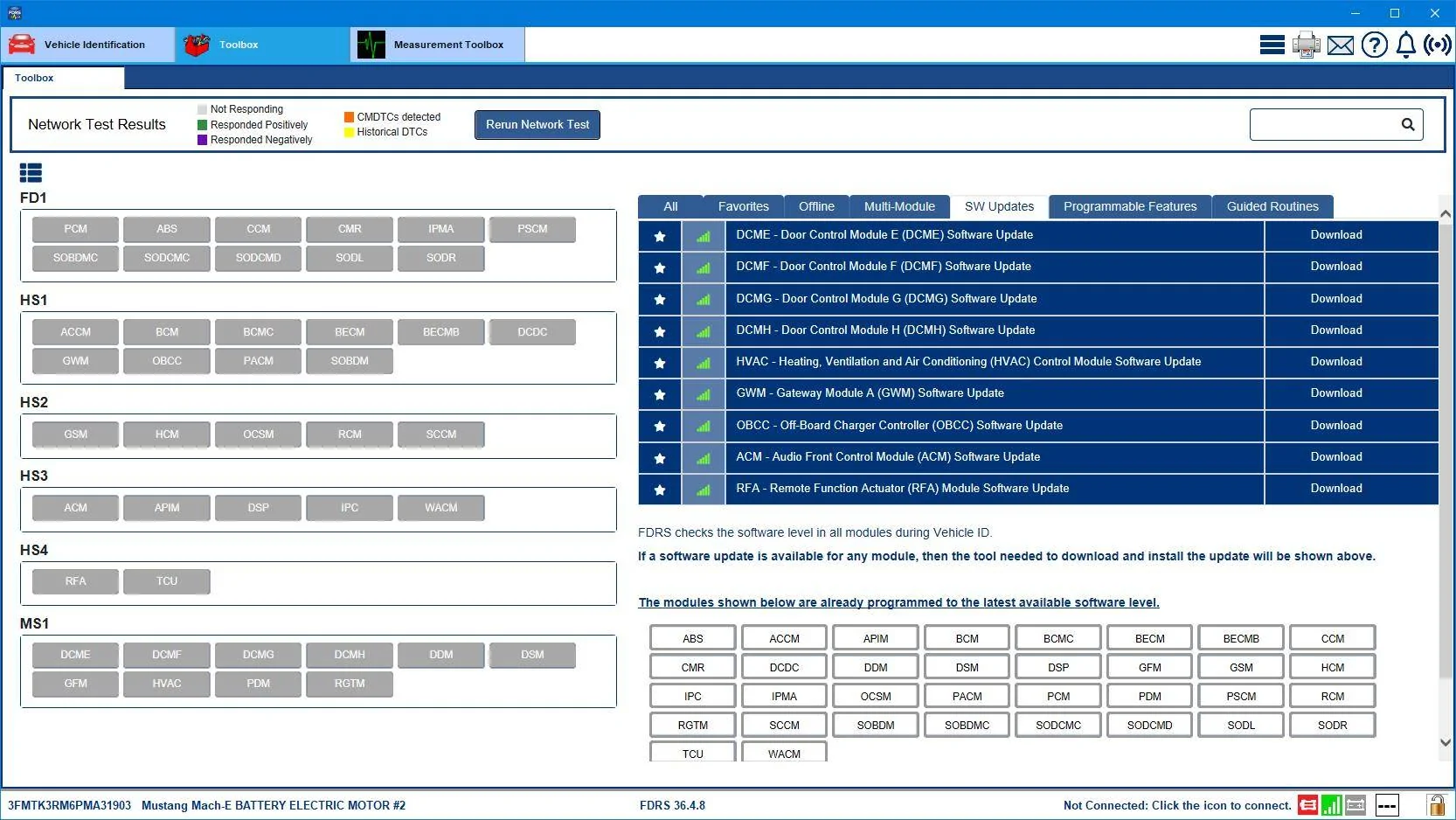1456x820 pixels.
Task: Click the scroll down arrow of list
Action: coord(1446,742)
